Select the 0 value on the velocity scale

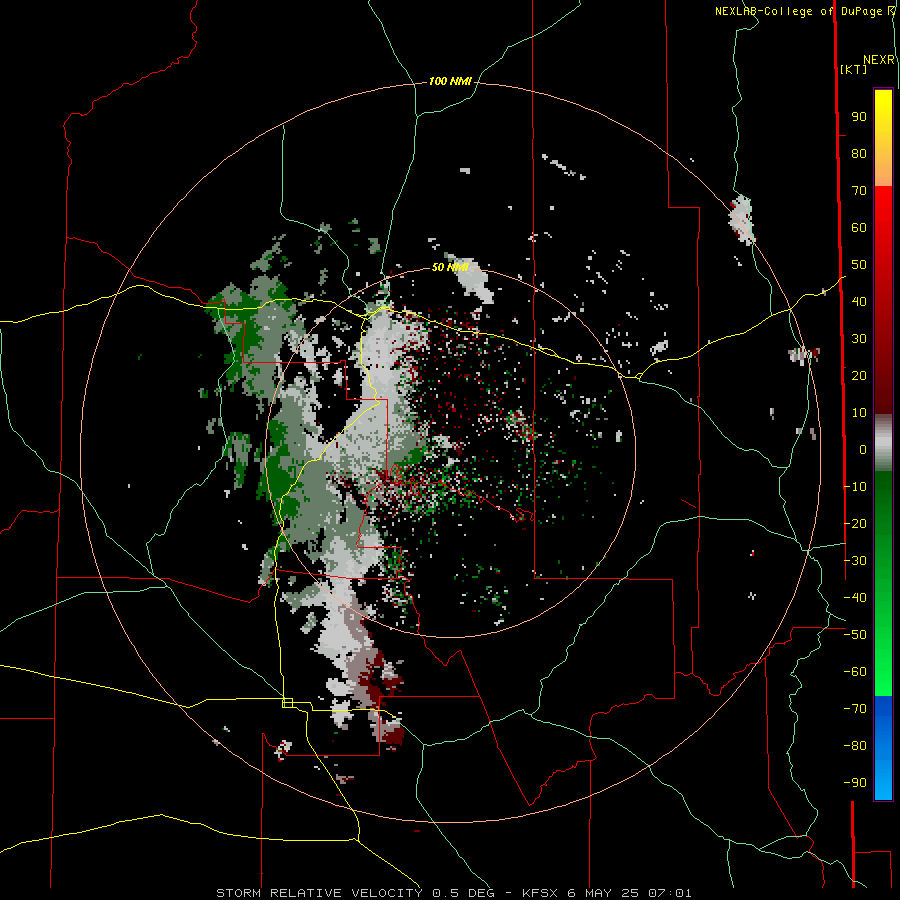(x=863, y=450)
